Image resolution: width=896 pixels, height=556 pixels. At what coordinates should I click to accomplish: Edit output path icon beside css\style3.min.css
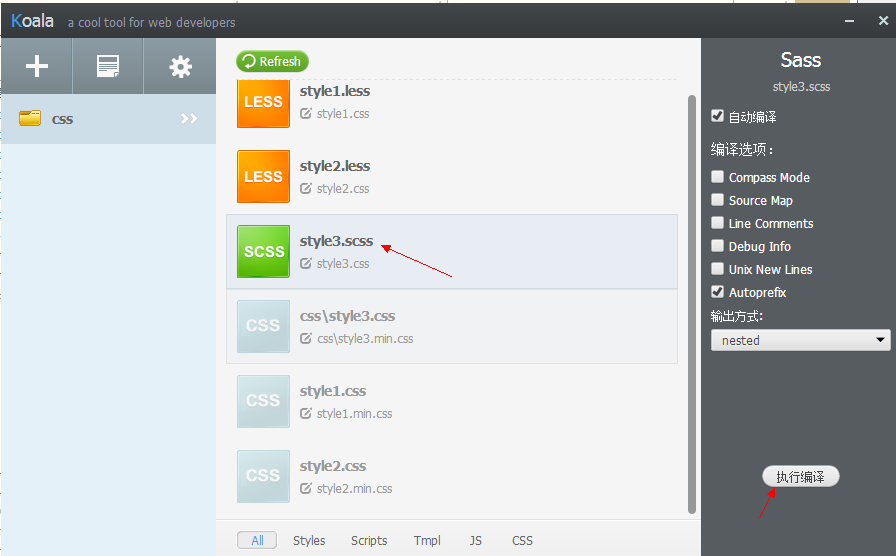point(306,338)
